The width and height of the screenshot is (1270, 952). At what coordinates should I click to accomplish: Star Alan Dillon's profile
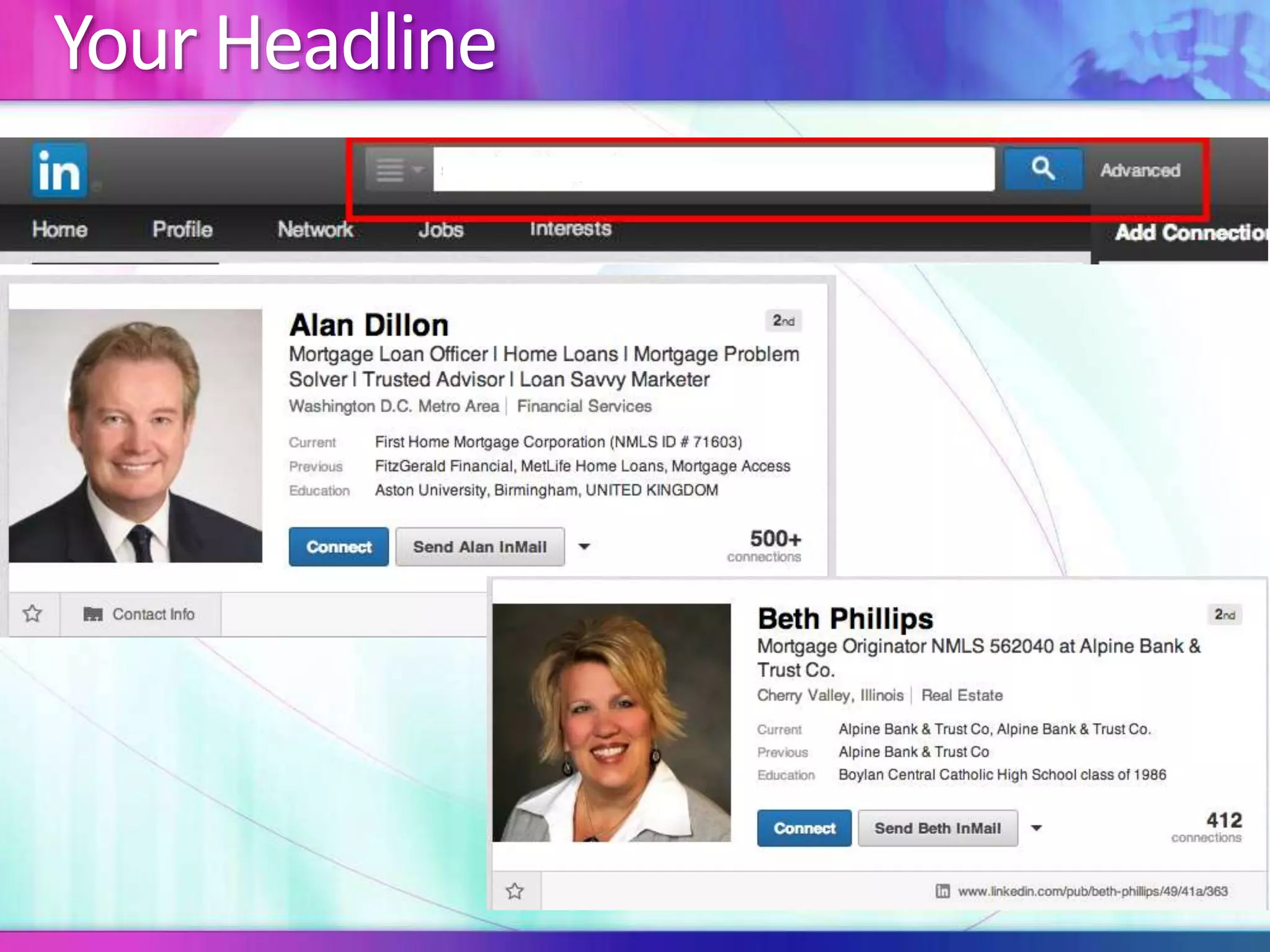click(32, 614)
